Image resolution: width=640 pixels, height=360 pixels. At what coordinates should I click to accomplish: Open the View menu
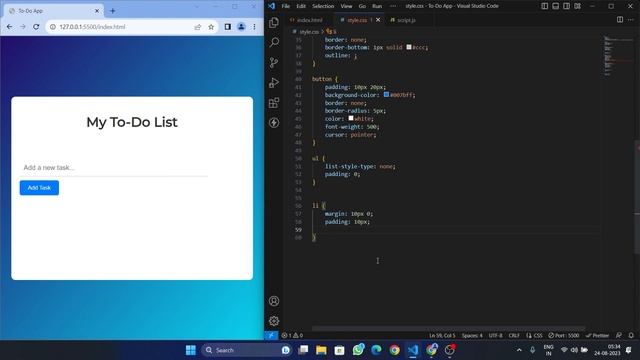click(346, 6)
